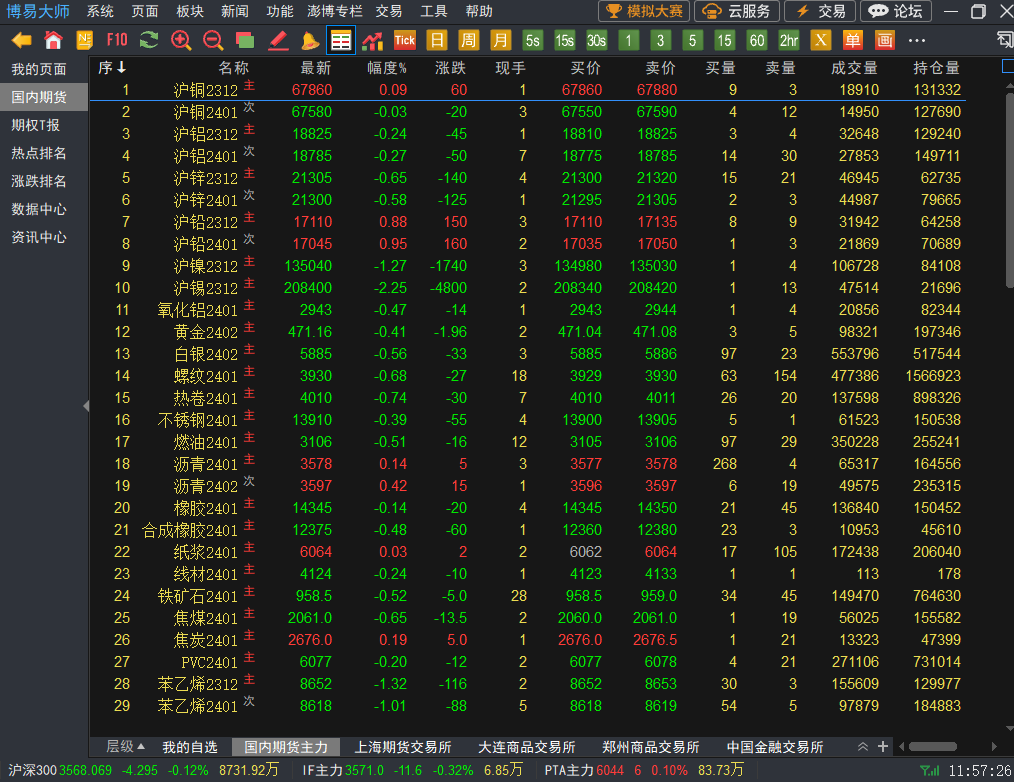Click the refresh arrows icon
Image resolution: width=1014 pixels, height=782 pixels.
[149, 40]
